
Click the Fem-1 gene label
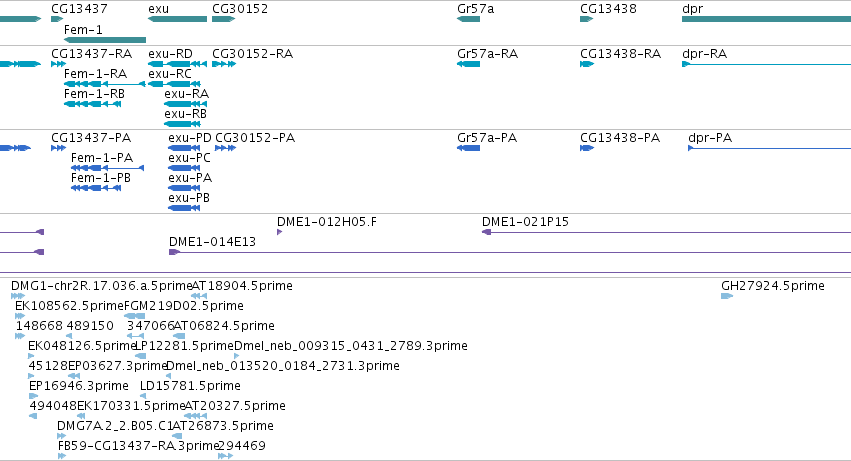pos(83,29)
